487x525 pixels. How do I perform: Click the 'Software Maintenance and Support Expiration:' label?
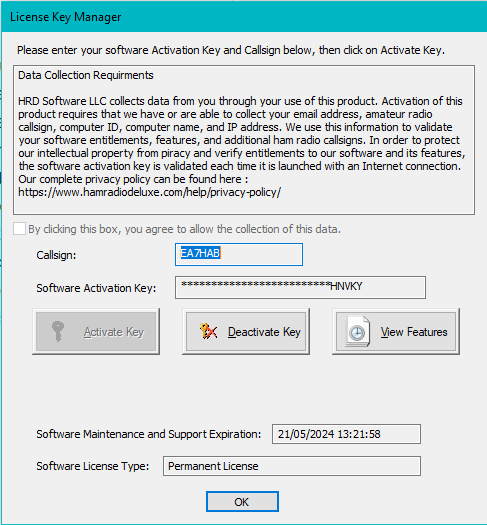click(149, 434)
